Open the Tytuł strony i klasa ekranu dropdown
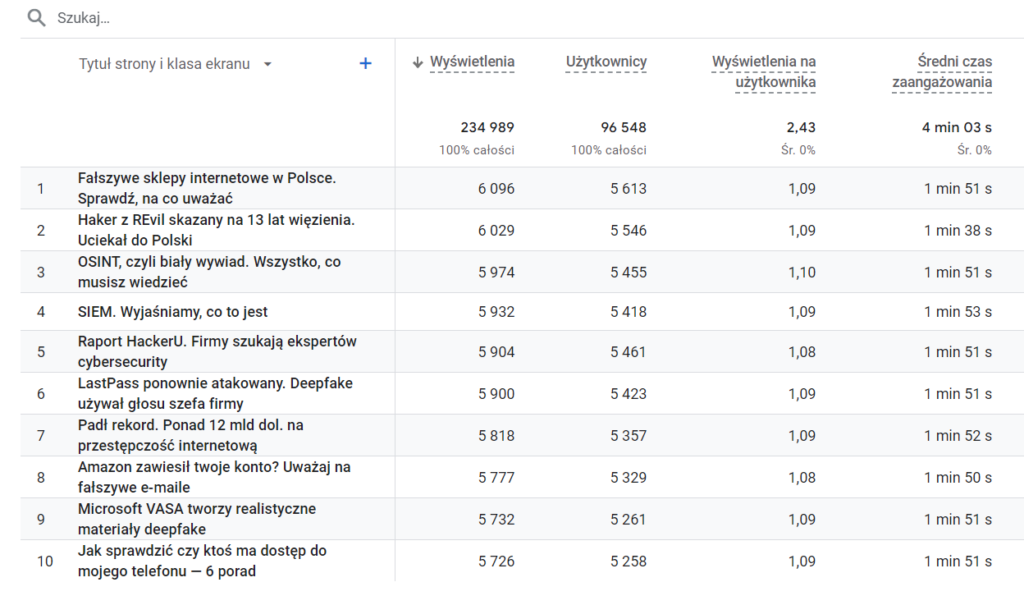This screenshot has width=1024, height=605. click(x=175, y=64)
